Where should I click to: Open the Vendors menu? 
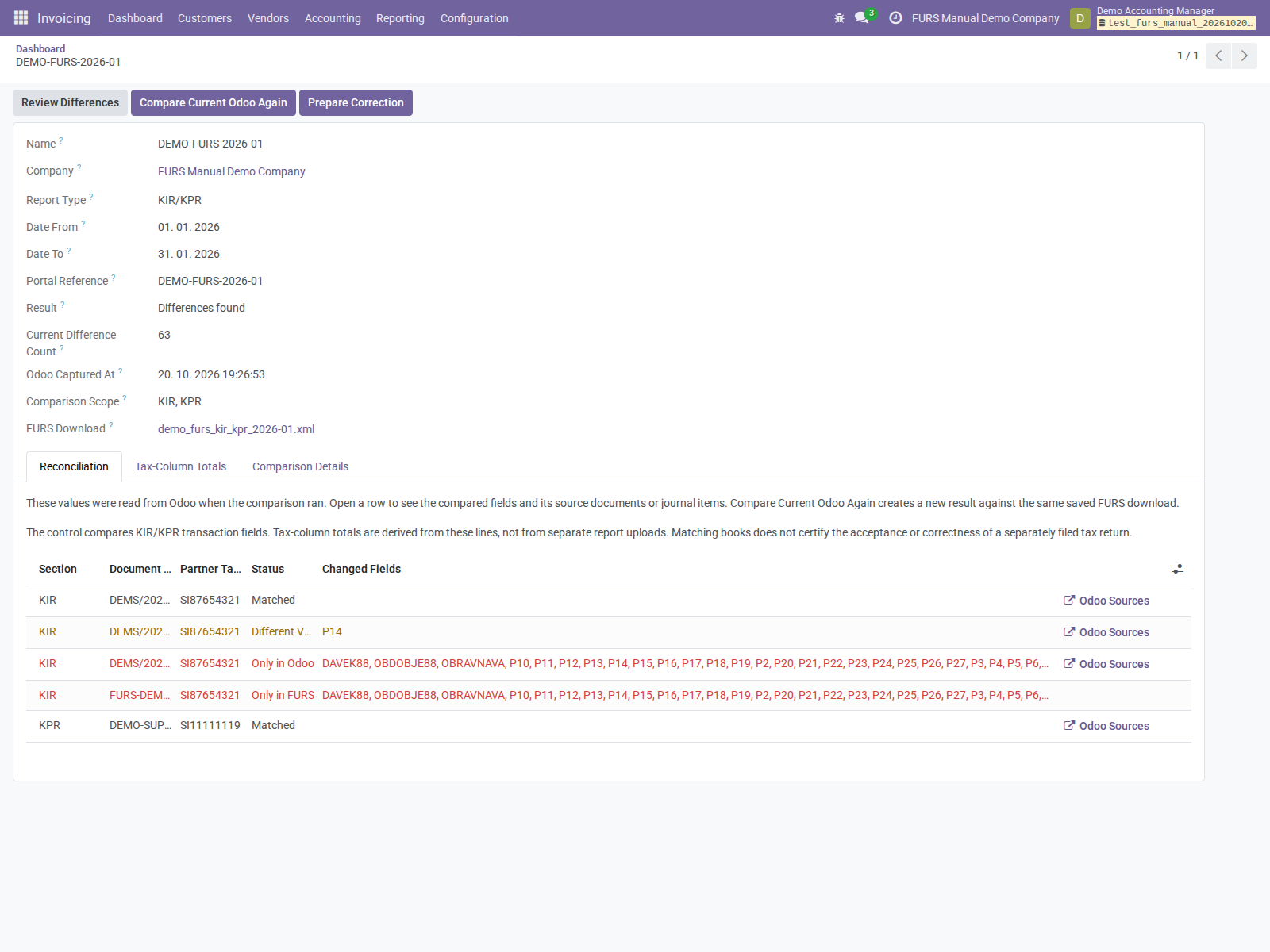[268, 18]
